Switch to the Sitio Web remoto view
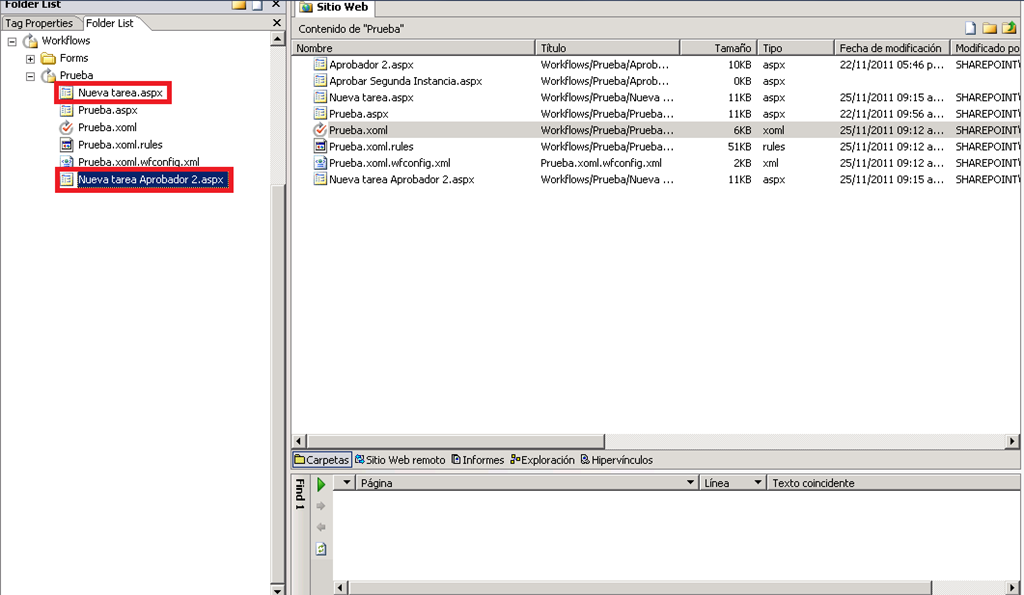1024x595 pixels. [x=400, y=460]
